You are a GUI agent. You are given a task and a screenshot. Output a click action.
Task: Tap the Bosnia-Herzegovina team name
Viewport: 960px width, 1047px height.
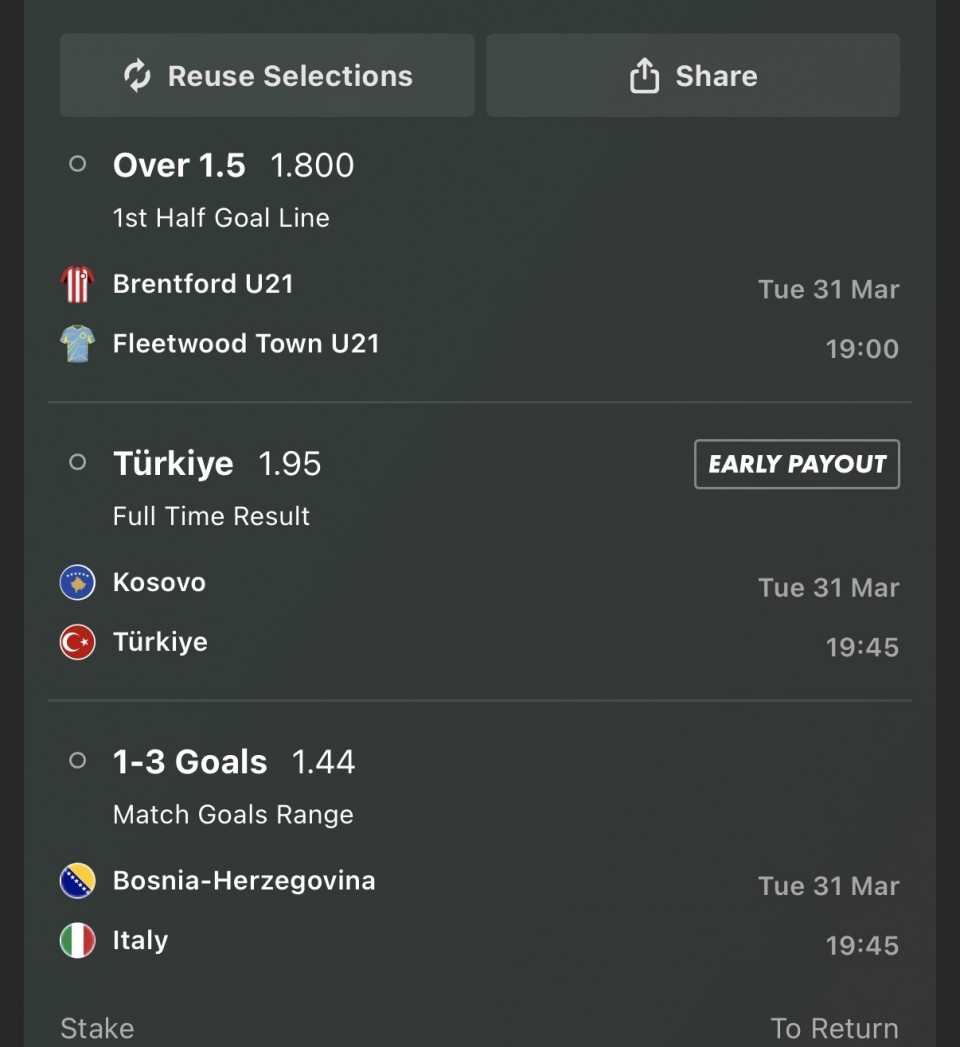244,881
